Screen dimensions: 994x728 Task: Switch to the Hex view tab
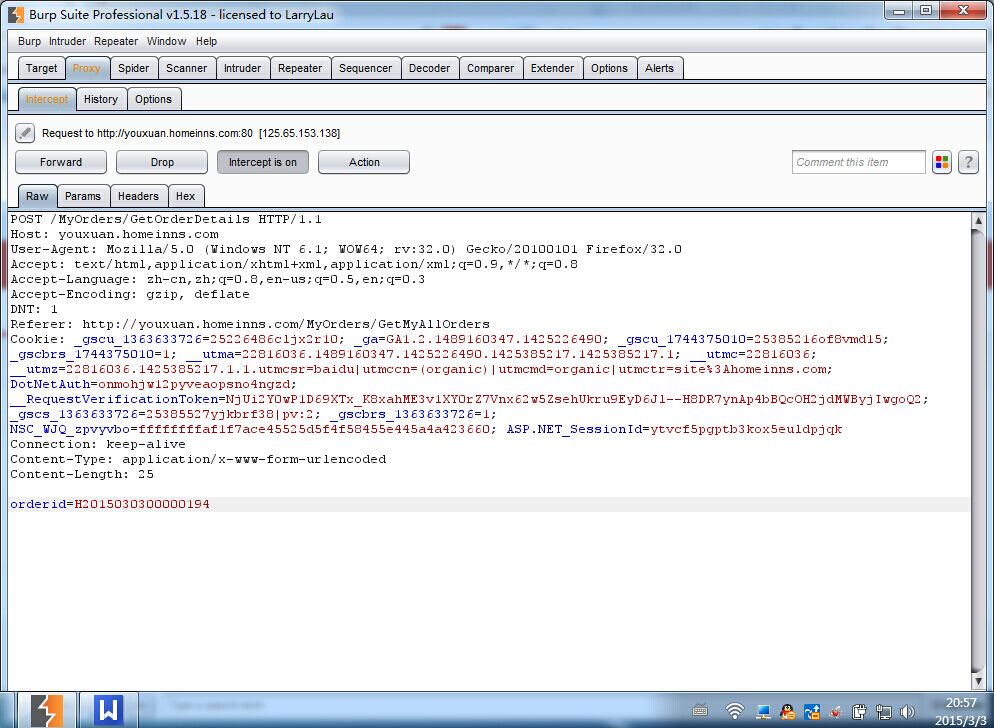pos(186,197)
